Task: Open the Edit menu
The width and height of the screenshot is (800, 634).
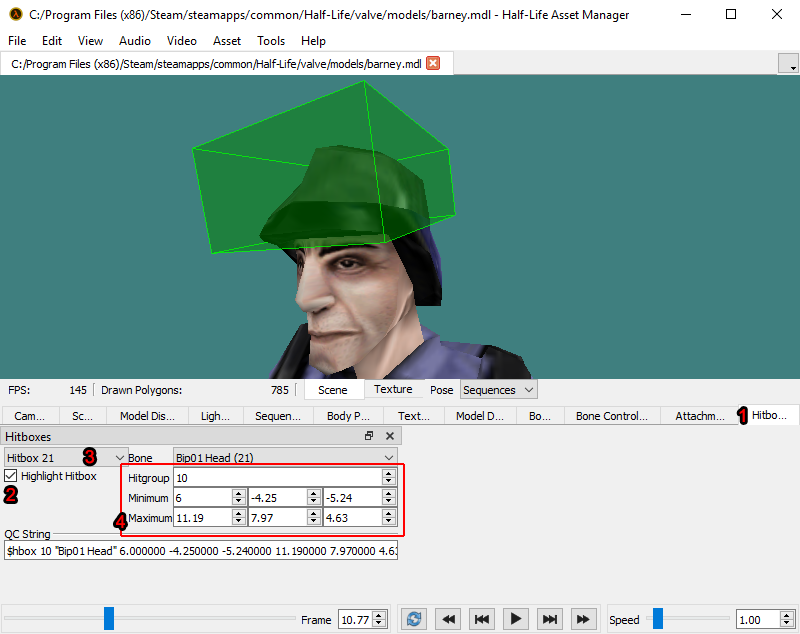Action: coord(52,41)
